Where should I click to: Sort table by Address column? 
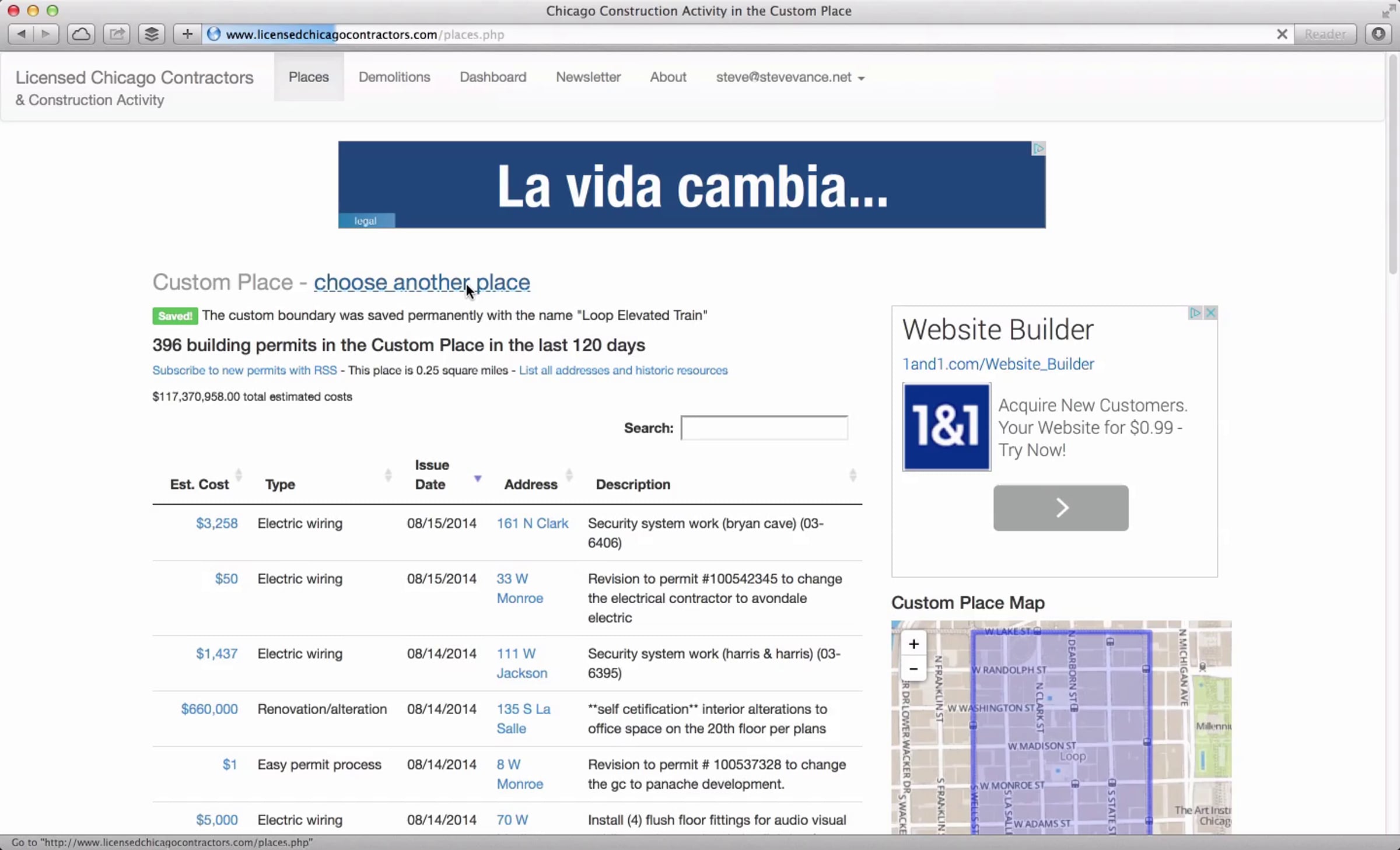(x=531, y=484)
